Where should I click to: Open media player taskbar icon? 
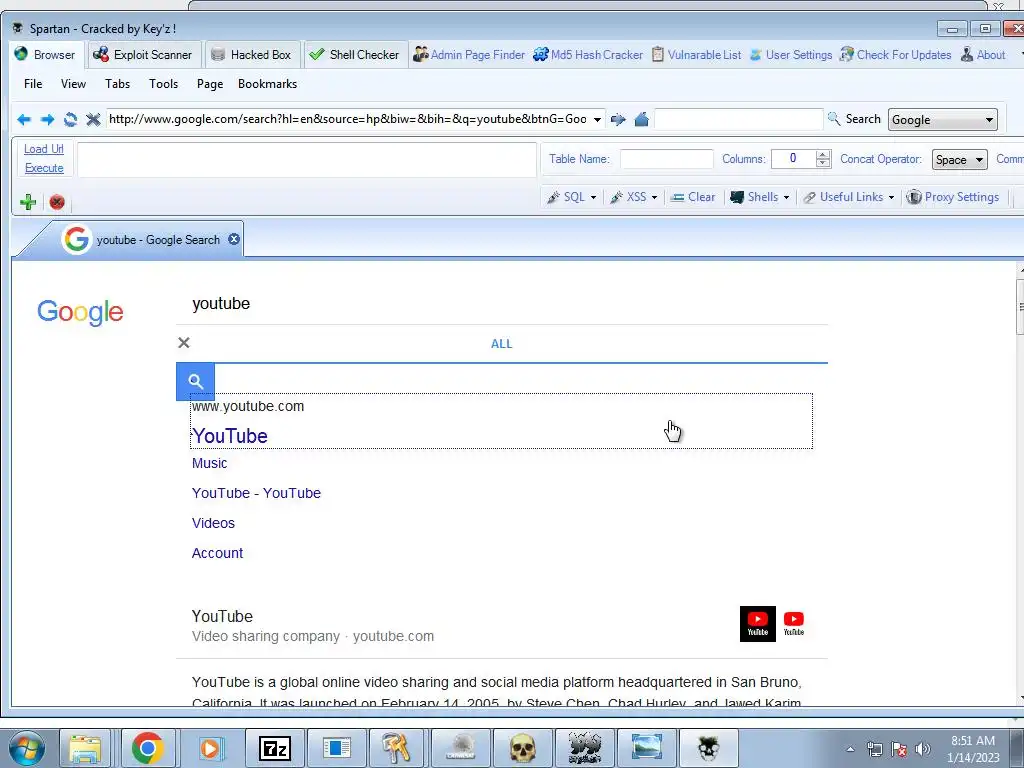(210, 748)
